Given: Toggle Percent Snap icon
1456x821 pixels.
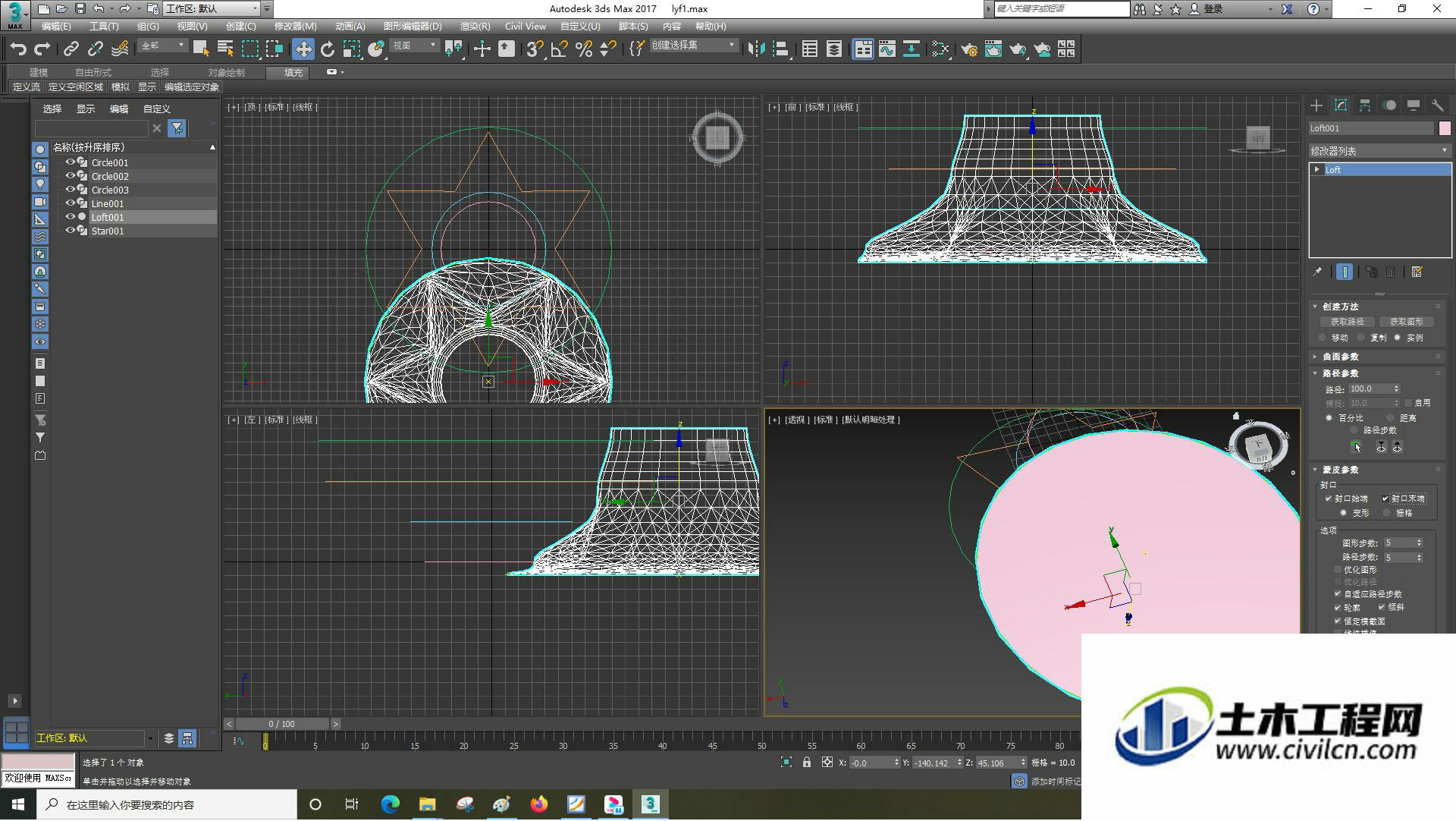Looking at the screenshot, I should pos(583,49).
